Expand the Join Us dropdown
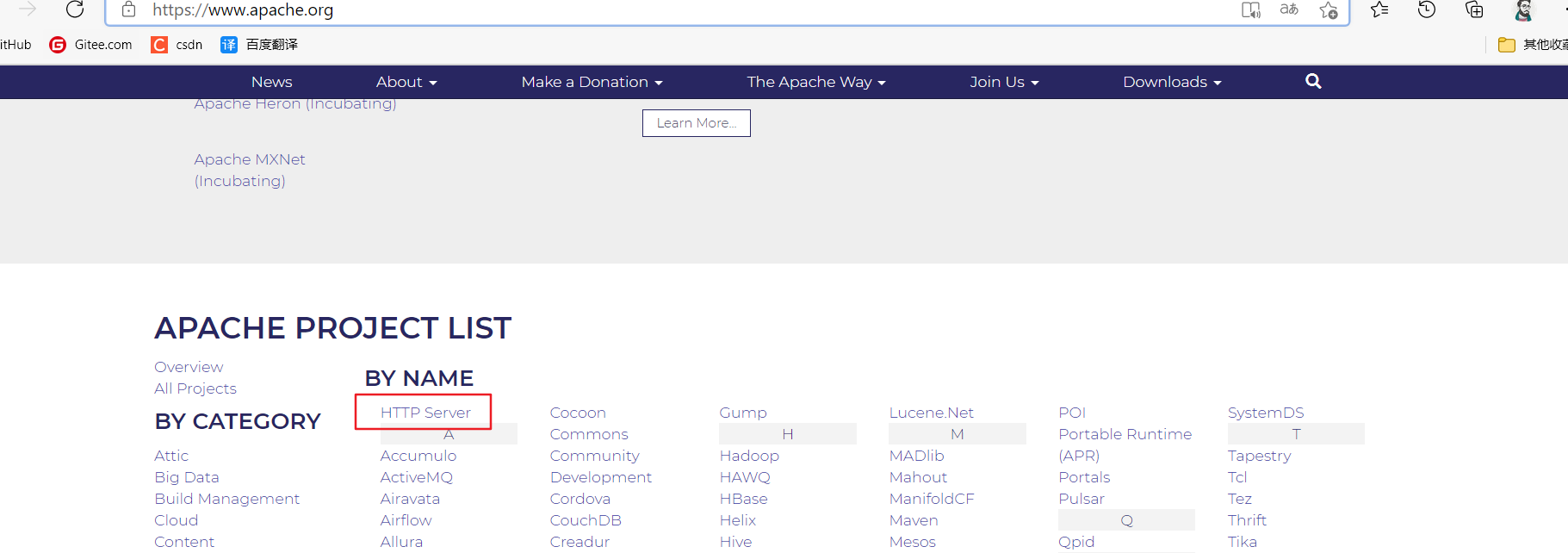The width and height of the screenshot is (1568, 553). click(x=1004, y=82)
